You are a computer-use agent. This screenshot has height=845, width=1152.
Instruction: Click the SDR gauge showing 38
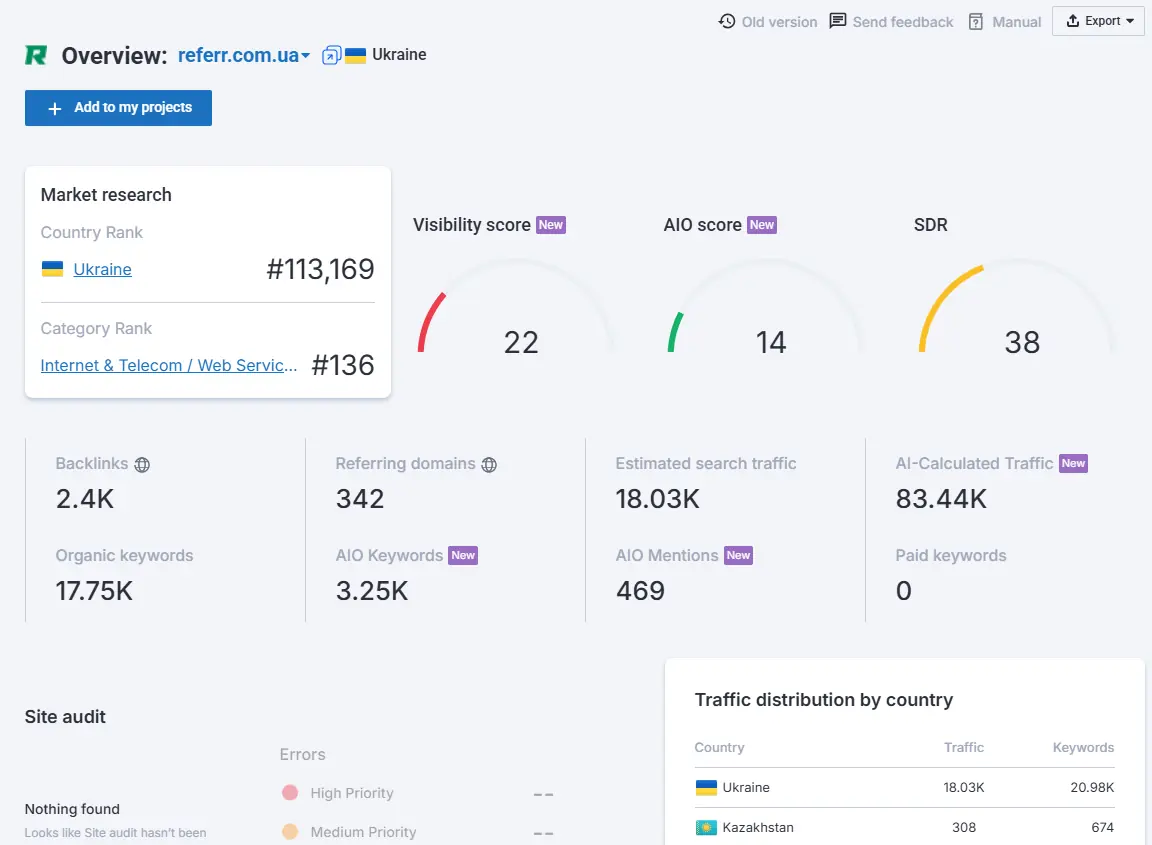(x=1018, y=310)
